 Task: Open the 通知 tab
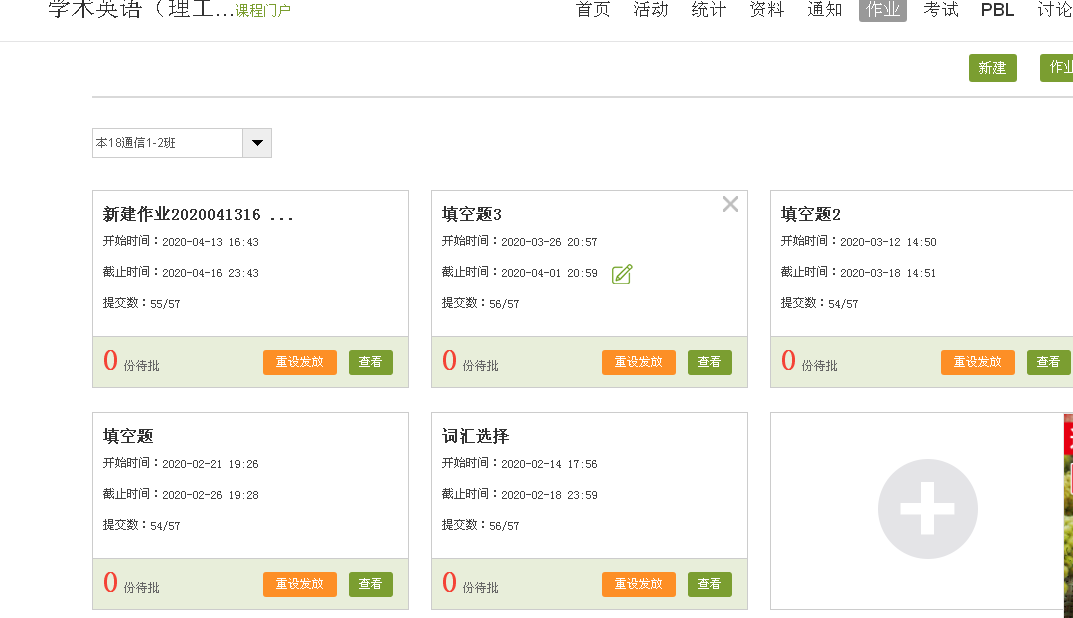[824, 10]
